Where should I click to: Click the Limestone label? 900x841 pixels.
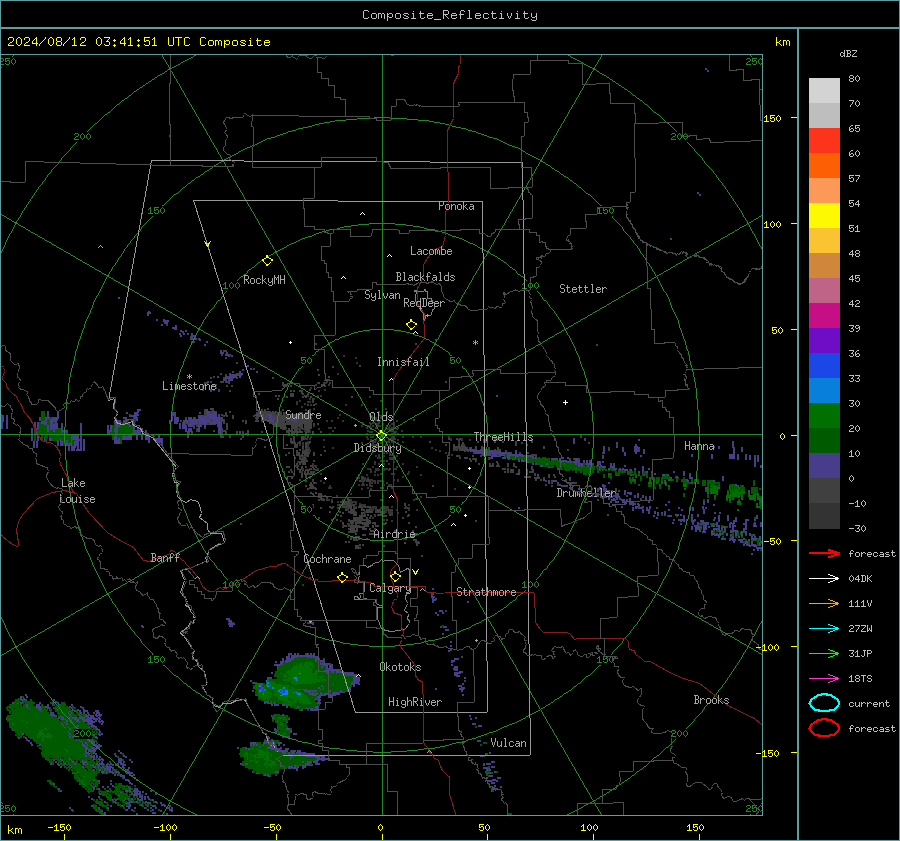click(x=189, y=386)
